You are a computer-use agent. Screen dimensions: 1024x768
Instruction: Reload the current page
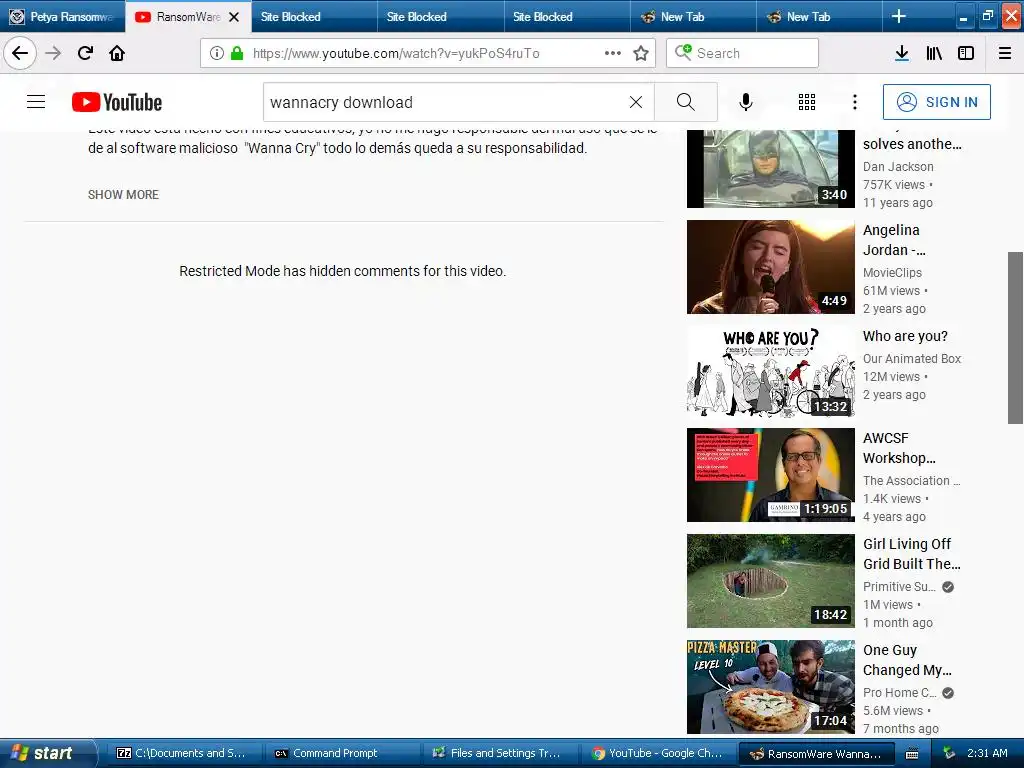pyautogui.click(x=85, y=53)
